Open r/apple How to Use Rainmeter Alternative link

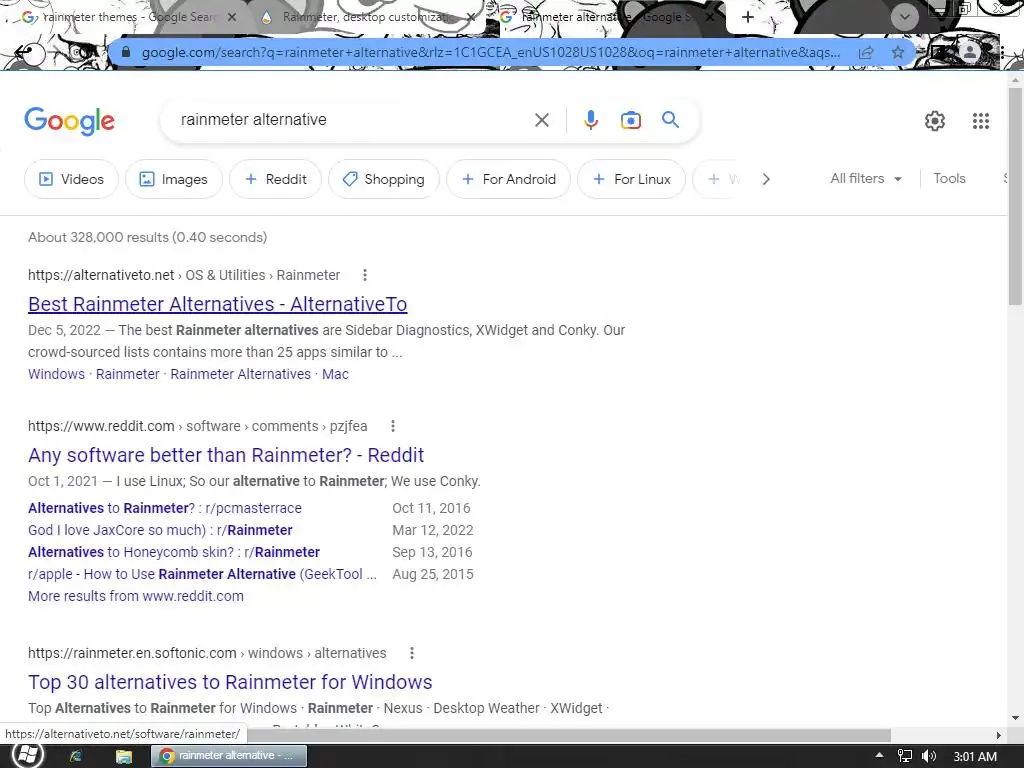[202, 574]
